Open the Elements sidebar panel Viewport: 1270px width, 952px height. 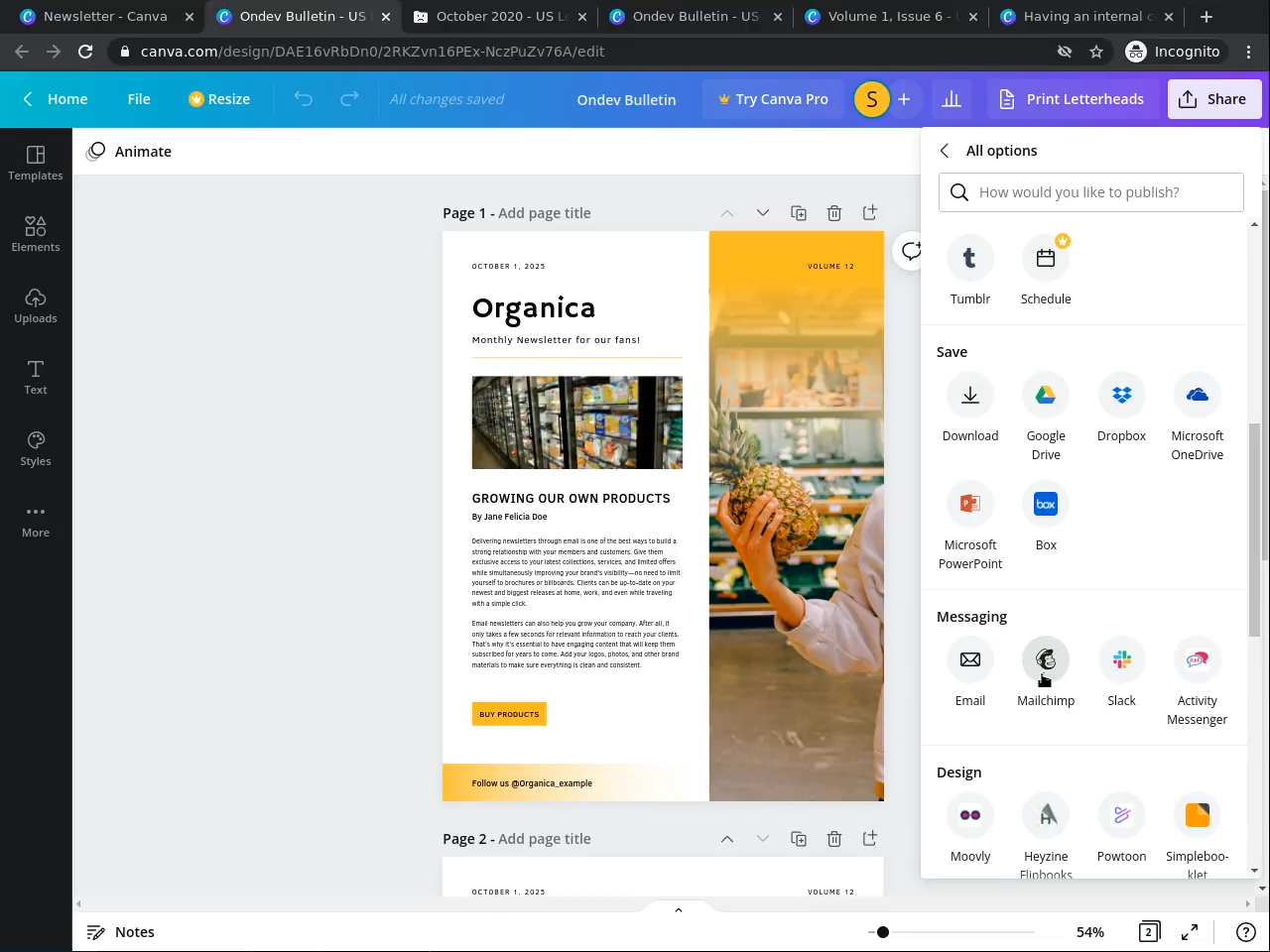pos(36,234)
